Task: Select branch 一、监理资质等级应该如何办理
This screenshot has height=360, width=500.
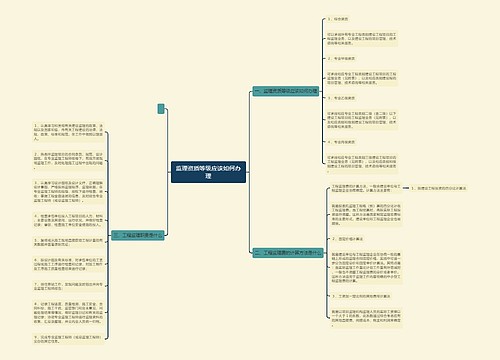Action: point(286,91)
